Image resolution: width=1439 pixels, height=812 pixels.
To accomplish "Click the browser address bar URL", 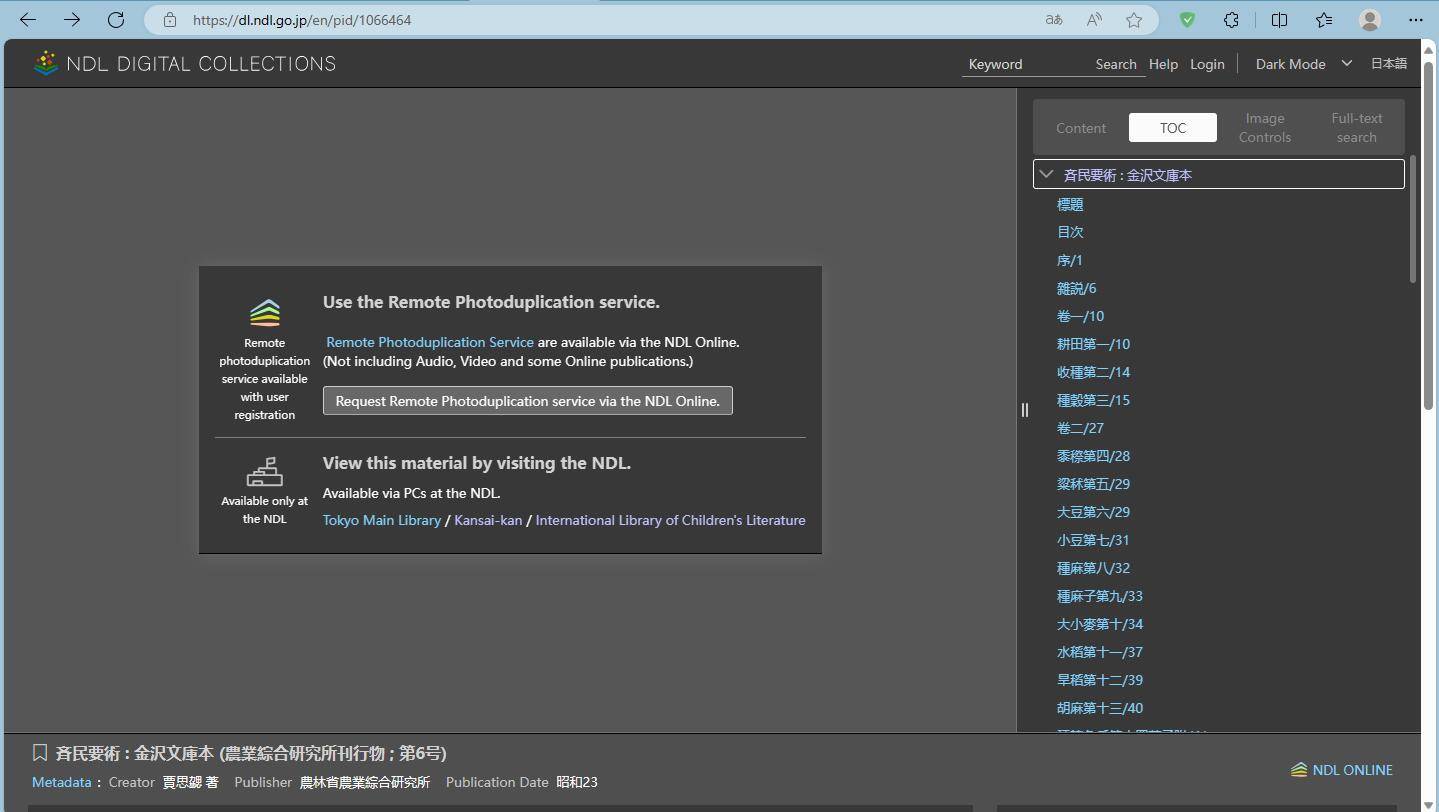I will point(302,20).
